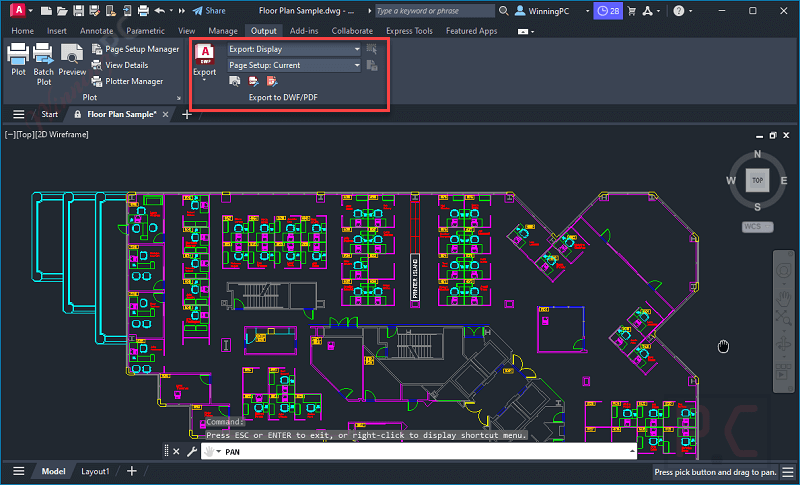Open DWF export options icon

[254, 81]
